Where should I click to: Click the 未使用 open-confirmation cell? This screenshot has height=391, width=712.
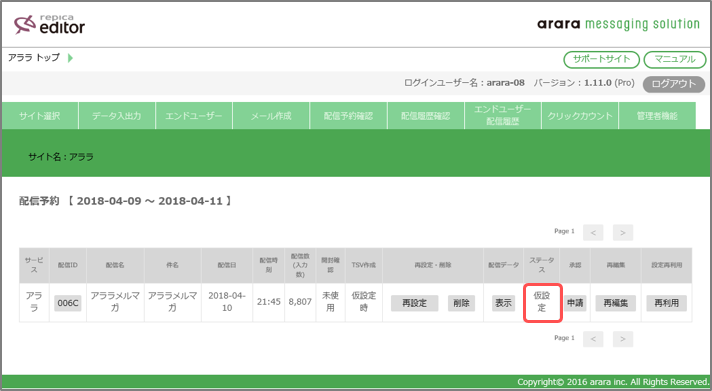pos(331,302)
